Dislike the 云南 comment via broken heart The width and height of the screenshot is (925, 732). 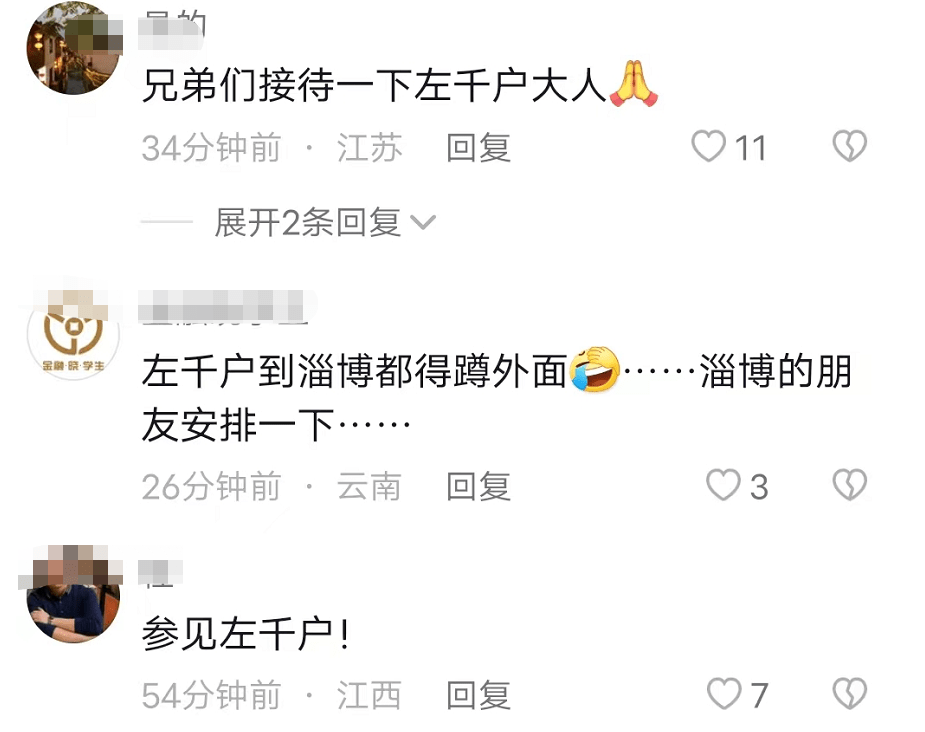click(849, 485)
